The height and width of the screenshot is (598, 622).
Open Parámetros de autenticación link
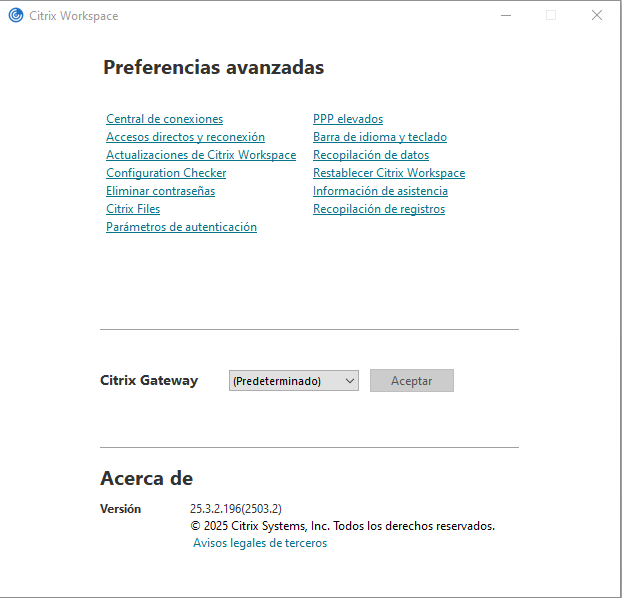tap(182, 227)
